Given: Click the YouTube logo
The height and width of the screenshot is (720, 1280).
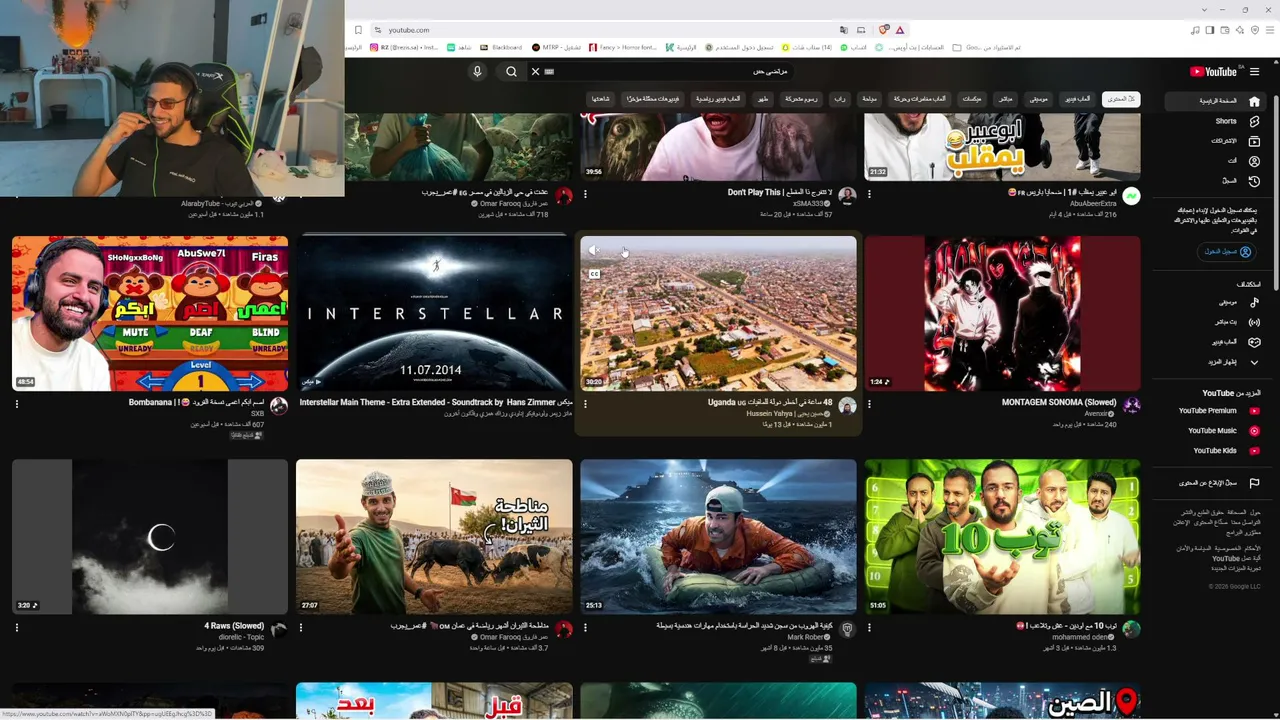Looking at the screenshot, I should pos(1213,72).
